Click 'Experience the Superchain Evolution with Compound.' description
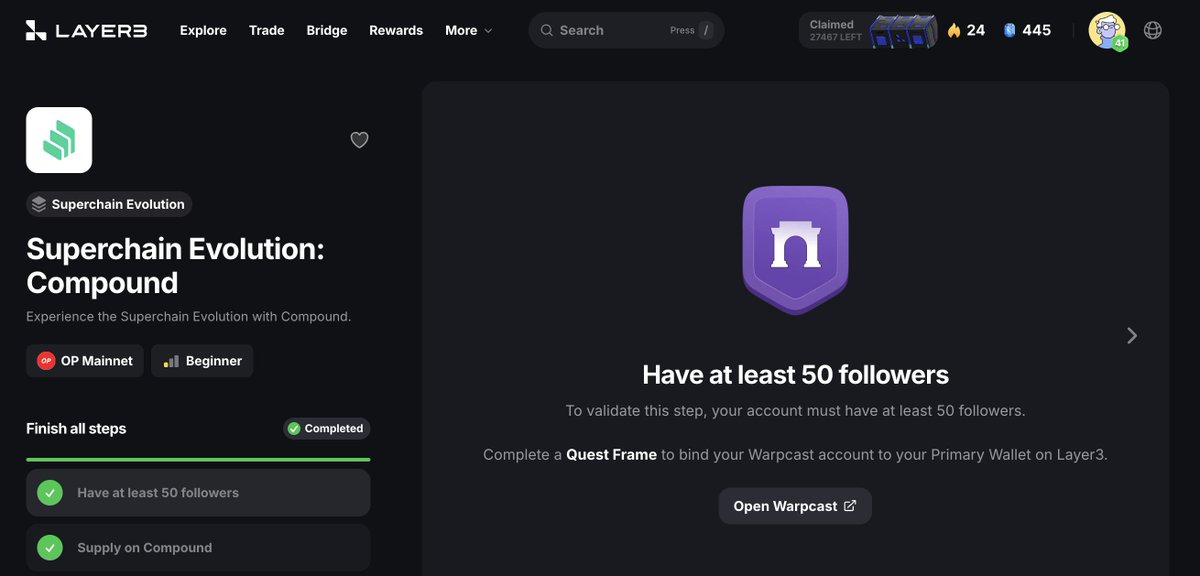This screenshot has width=1200, height=576. 188,316
